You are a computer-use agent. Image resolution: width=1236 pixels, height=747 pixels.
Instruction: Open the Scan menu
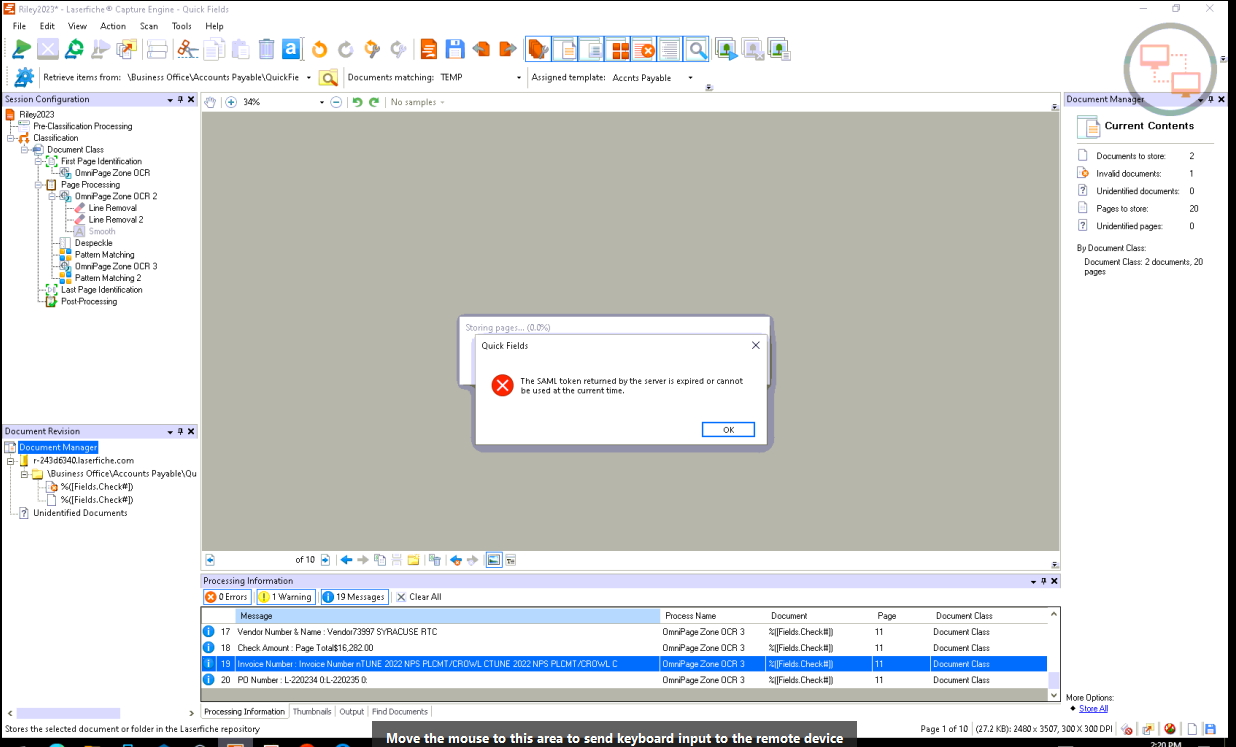point(148,26)
